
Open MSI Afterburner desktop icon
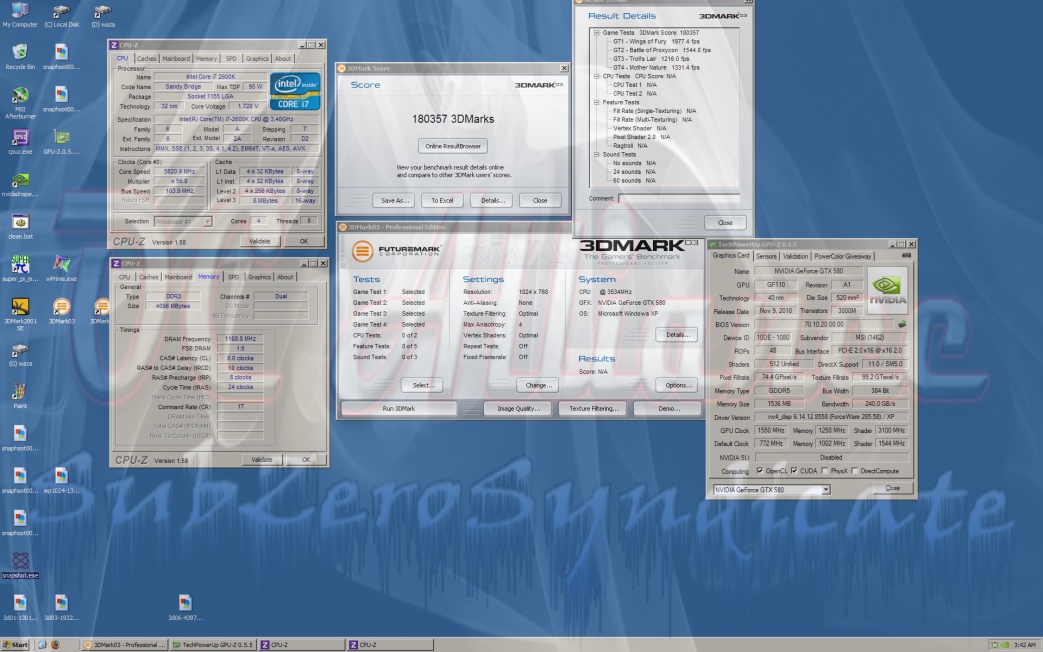19,95
